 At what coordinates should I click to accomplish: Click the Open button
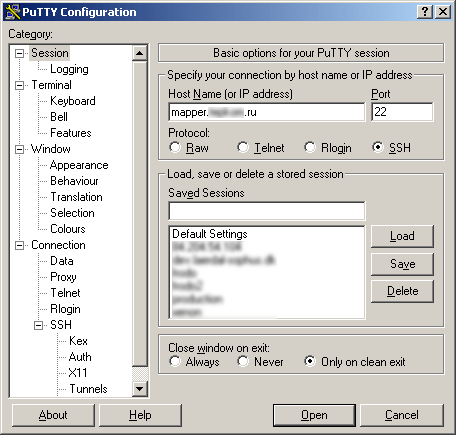314,415
